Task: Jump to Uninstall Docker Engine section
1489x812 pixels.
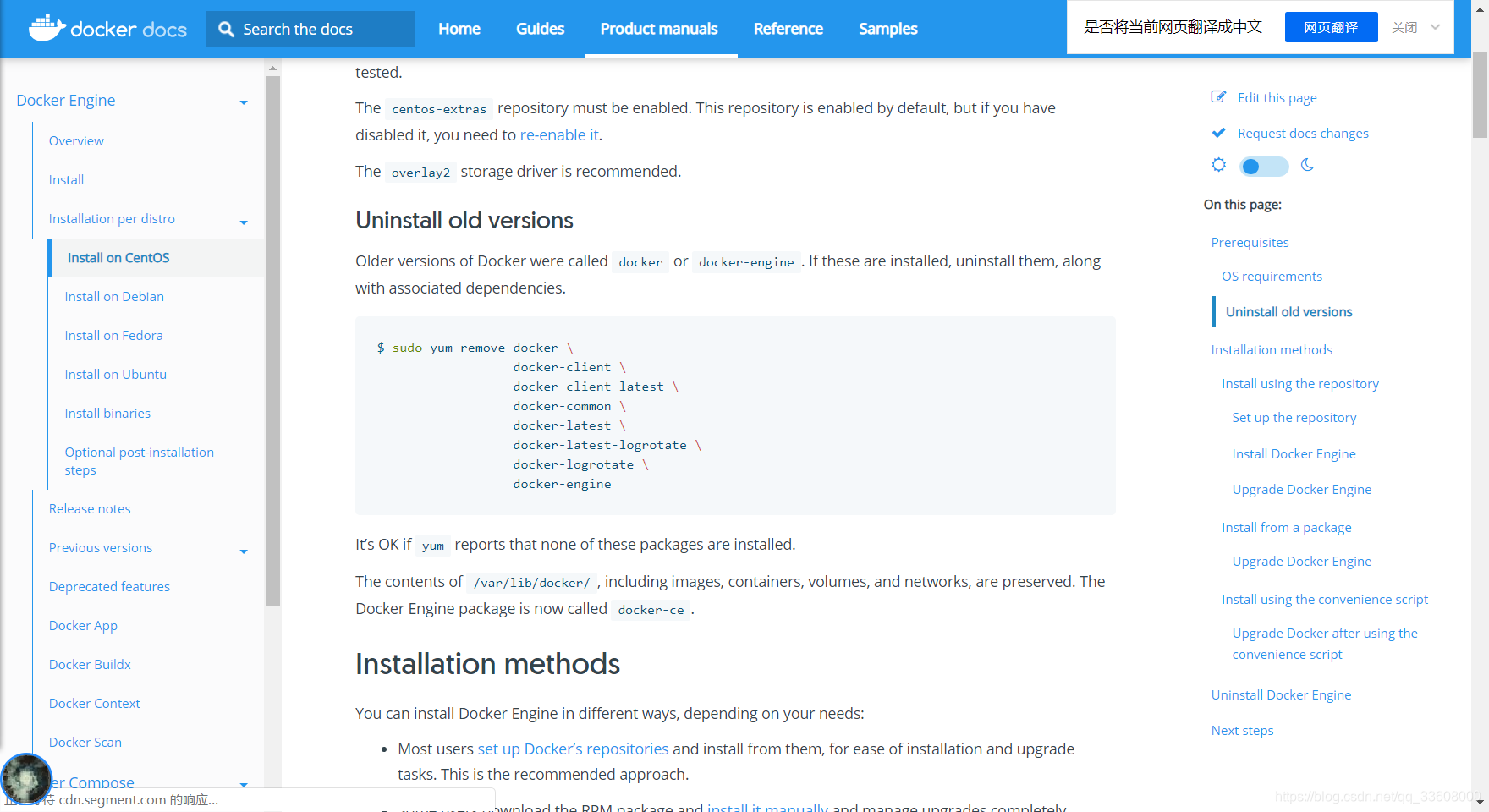Action: [x=1281, y=694]
